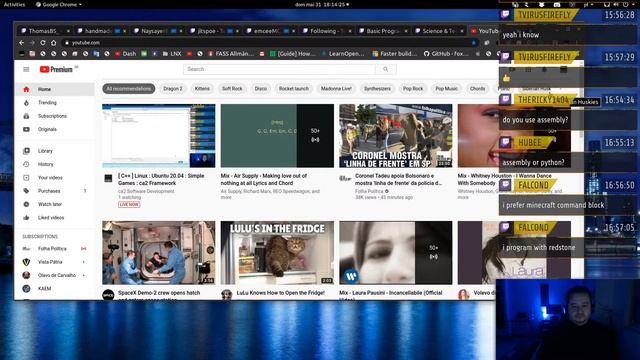Image resolution: width=640 pixels, height=360 pixels.
Task: Open the browser home page icon
Action: pyautogui.click(x=53, y=42)
